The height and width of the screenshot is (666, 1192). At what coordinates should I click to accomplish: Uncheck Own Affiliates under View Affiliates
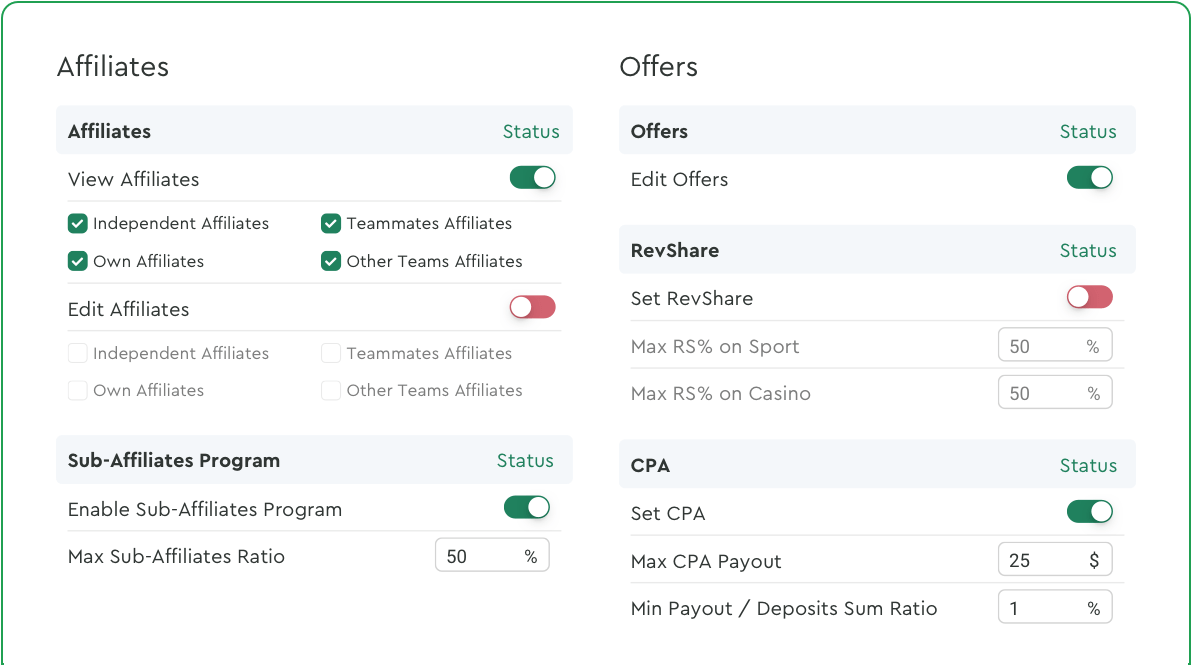[78, 261]
